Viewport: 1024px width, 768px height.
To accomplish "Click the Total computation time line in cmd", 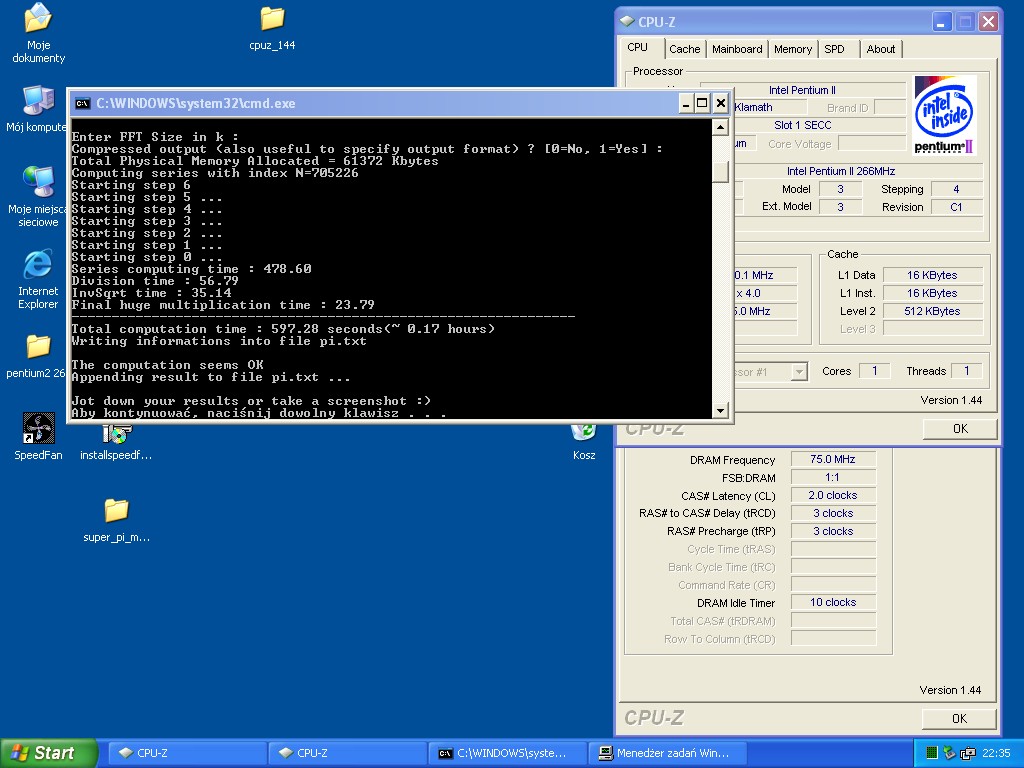I will (x=283, y=328).
